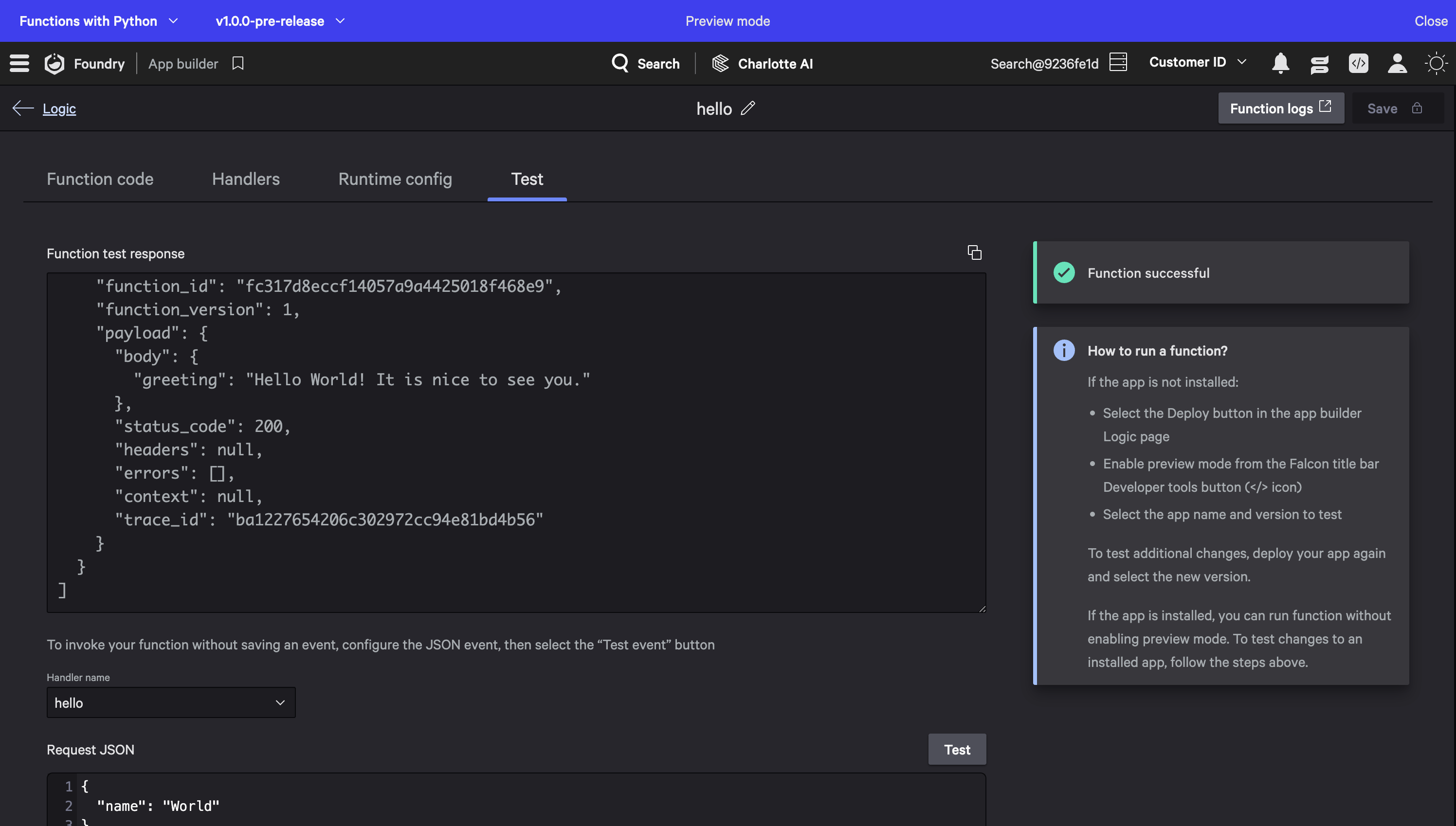The height and width of the screenshot is (826, 1456).
Task: Edit the hello function name pencil
Action: tap(748, 108)
